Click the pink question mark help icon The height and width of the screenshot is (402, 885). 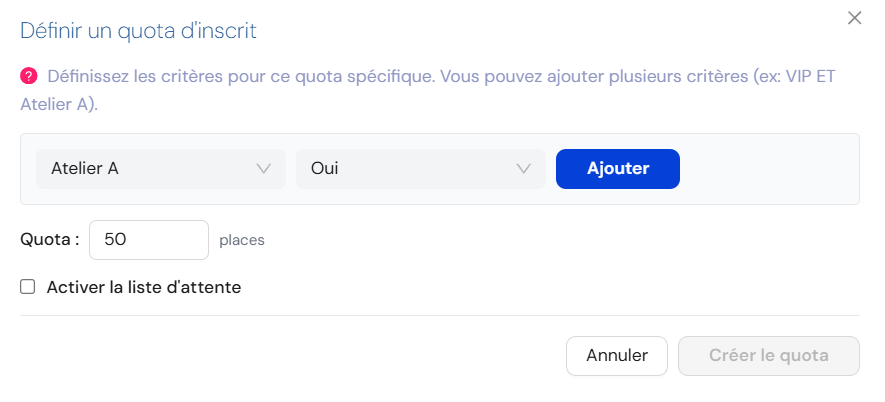(x=29, y=76)
